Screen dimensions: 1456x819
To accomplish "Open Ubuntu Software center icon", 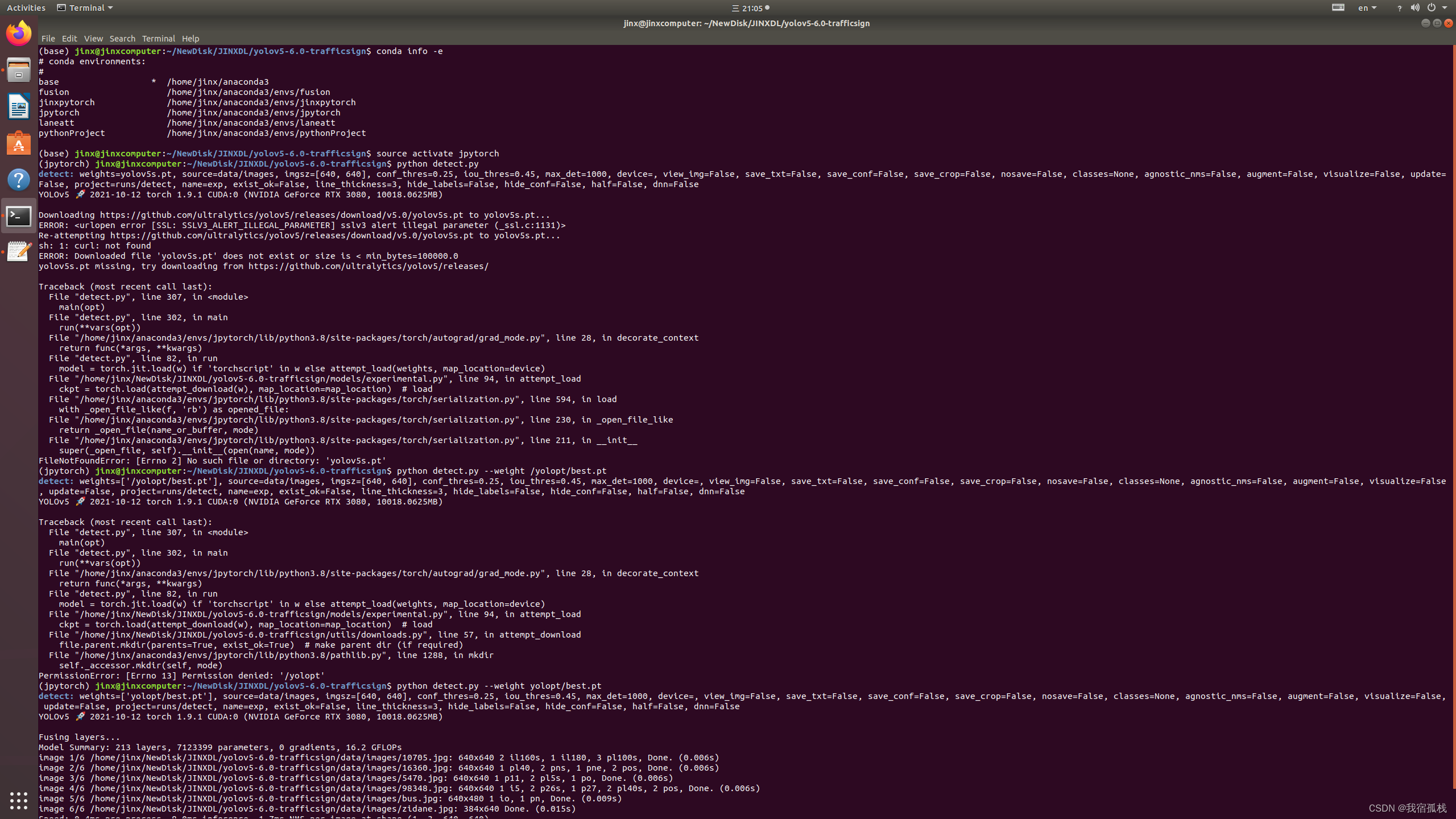I will point(19,143).
